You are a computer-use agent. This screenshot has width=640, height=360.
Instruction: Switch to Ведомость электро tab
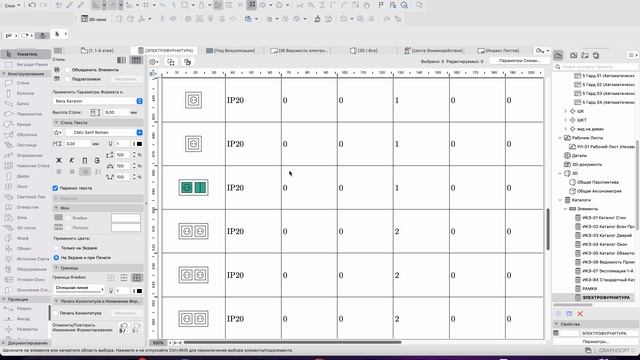[x=299, y=51]
